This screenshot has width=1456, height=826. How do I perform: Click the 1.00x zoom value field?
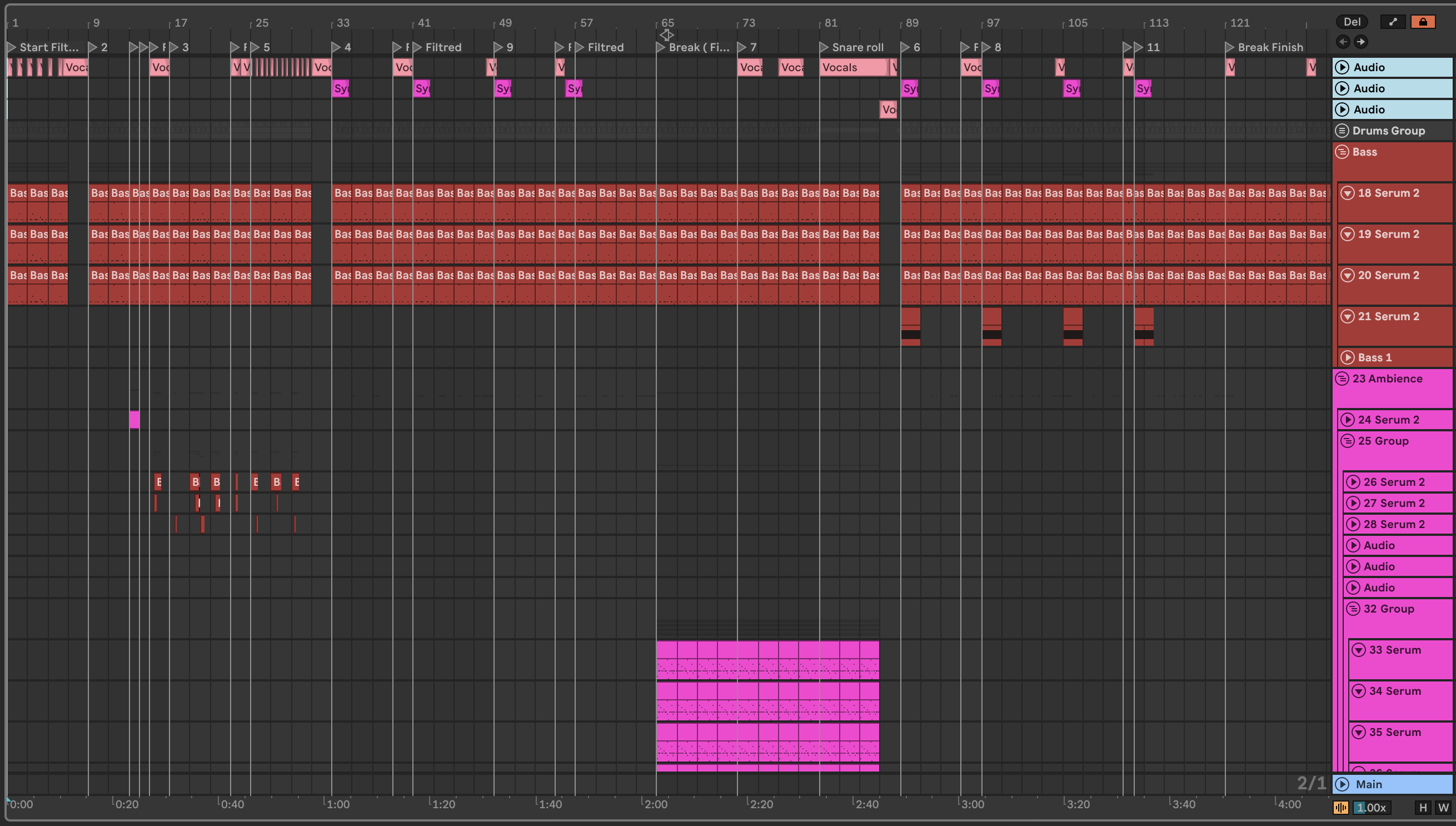[1372, 807]
